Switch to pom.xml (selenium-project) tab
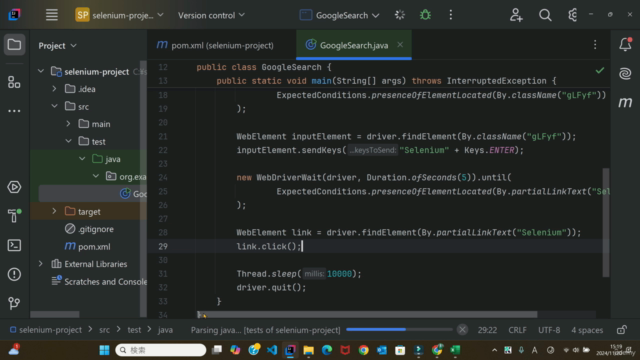The image size is (640, 360). (215, 45)
